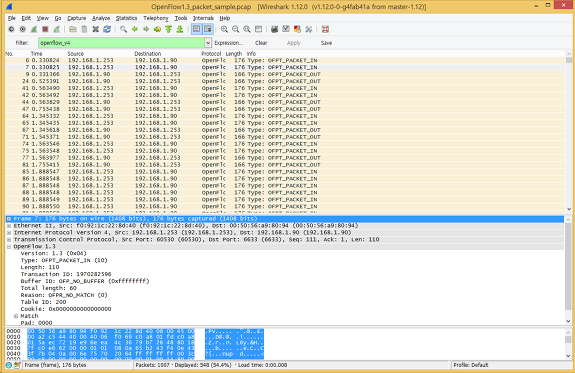
Task: Select packet number 9 row
Action: click(285, 74)
